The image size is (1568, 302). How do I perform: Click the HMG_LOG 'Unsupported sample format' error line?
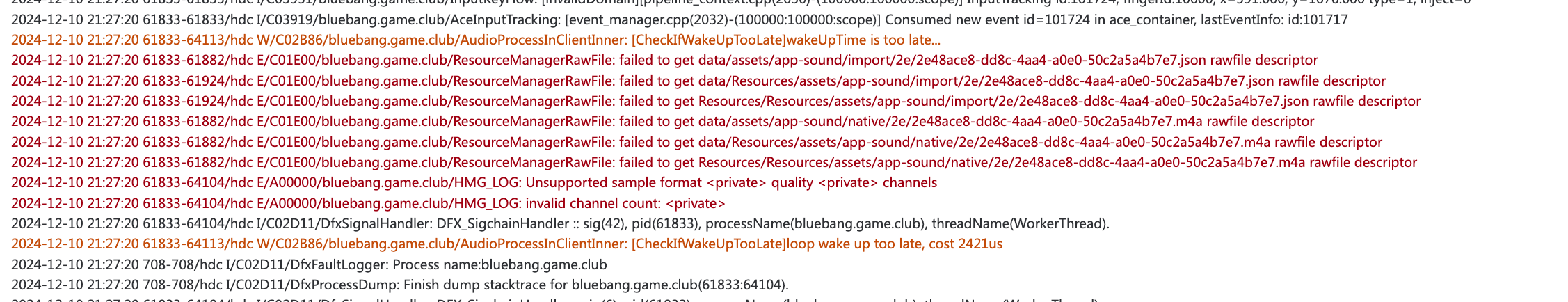tap(474, 183)
